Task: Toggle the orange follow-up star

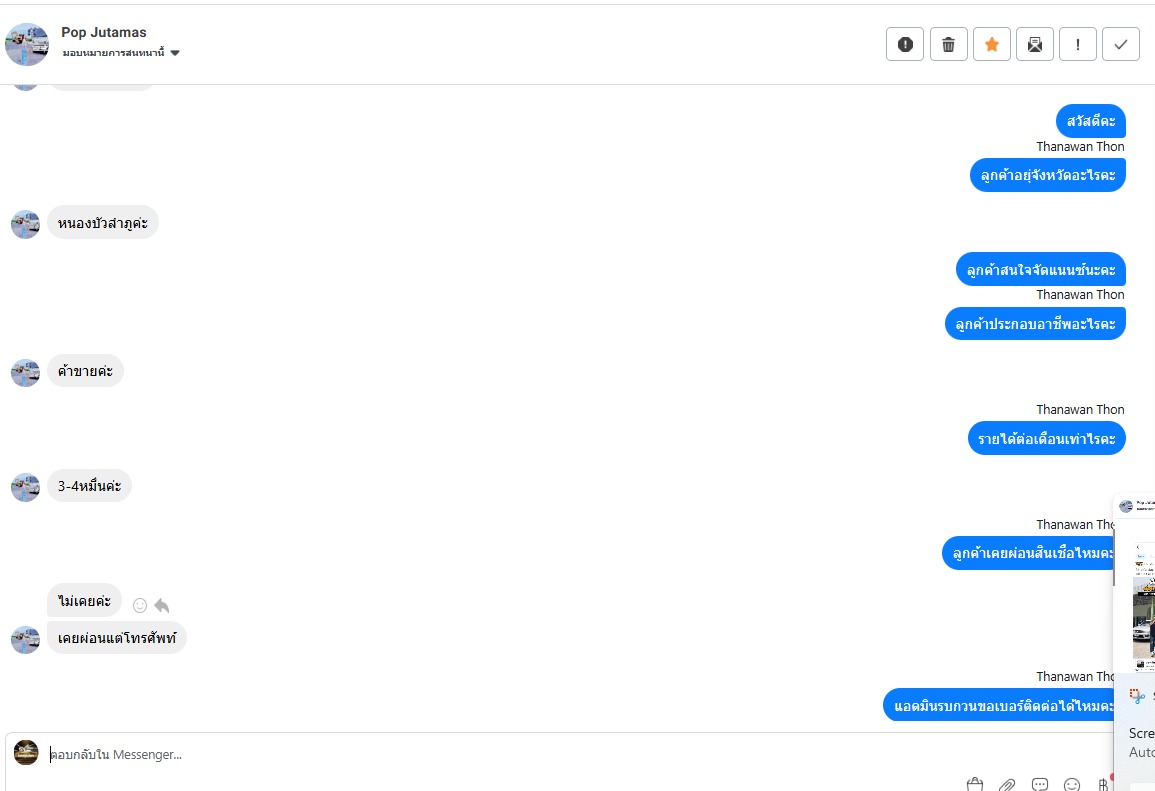Action: (991, 44)
